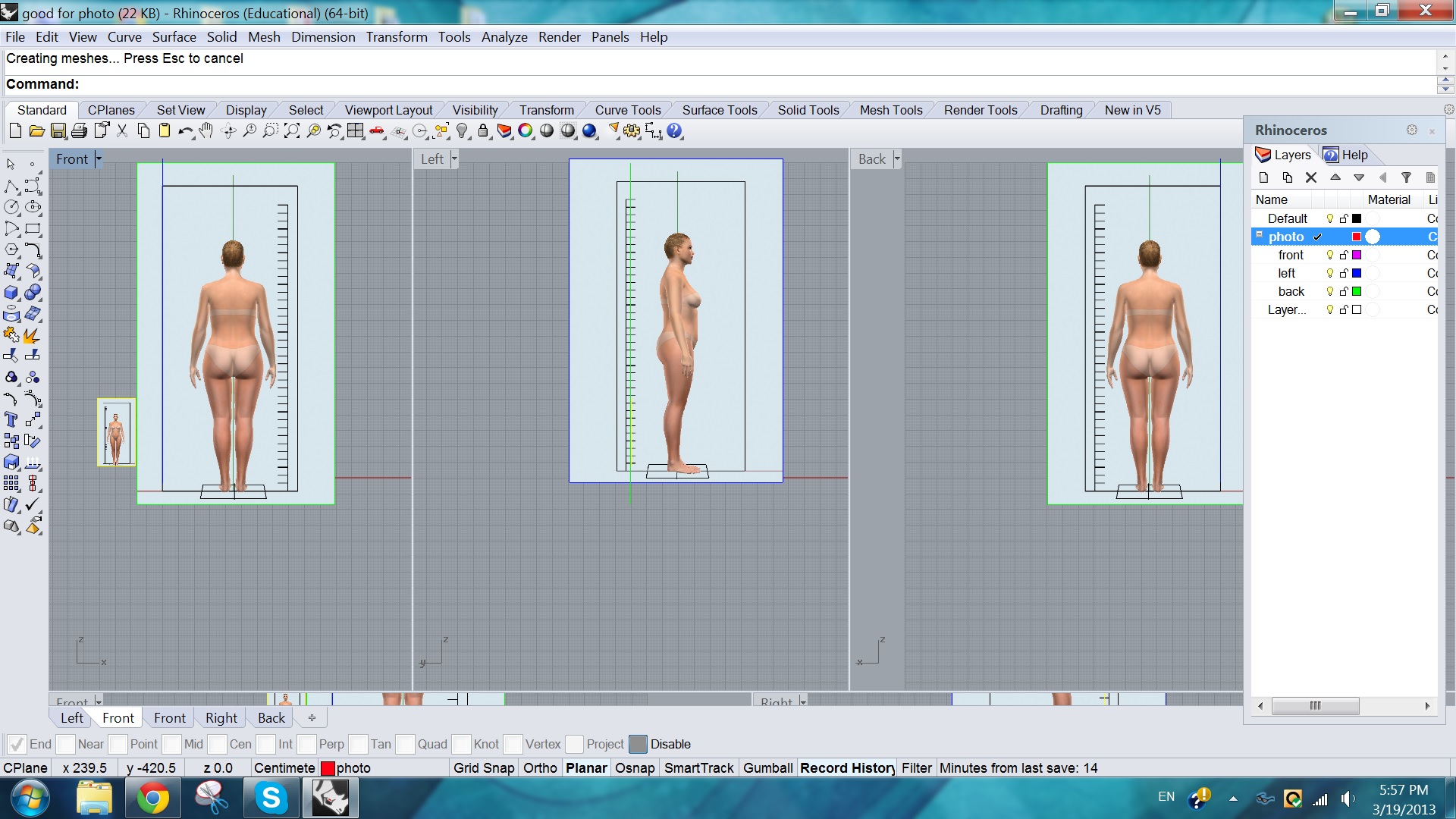This screenshot has width=1456, height=819.
Task: Click the Gumball status bar button
Action: (x=767, y=768)
